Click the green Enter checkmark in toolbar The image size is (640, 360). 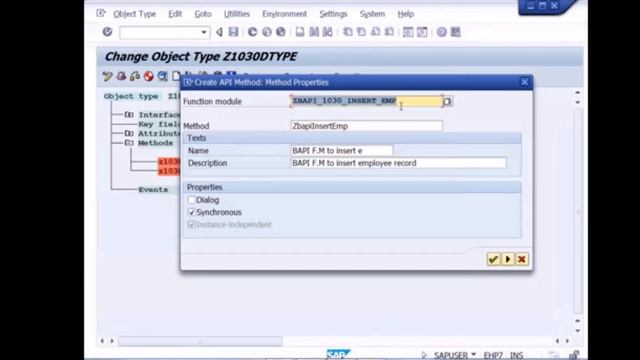[107, 32]
